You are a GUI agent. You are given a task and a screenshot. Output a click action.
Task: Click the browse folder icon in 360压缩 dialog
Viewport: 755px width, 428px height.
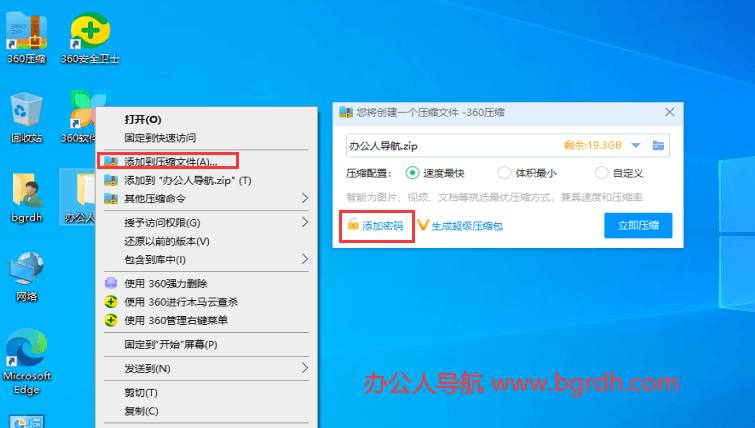coord(658,145)
